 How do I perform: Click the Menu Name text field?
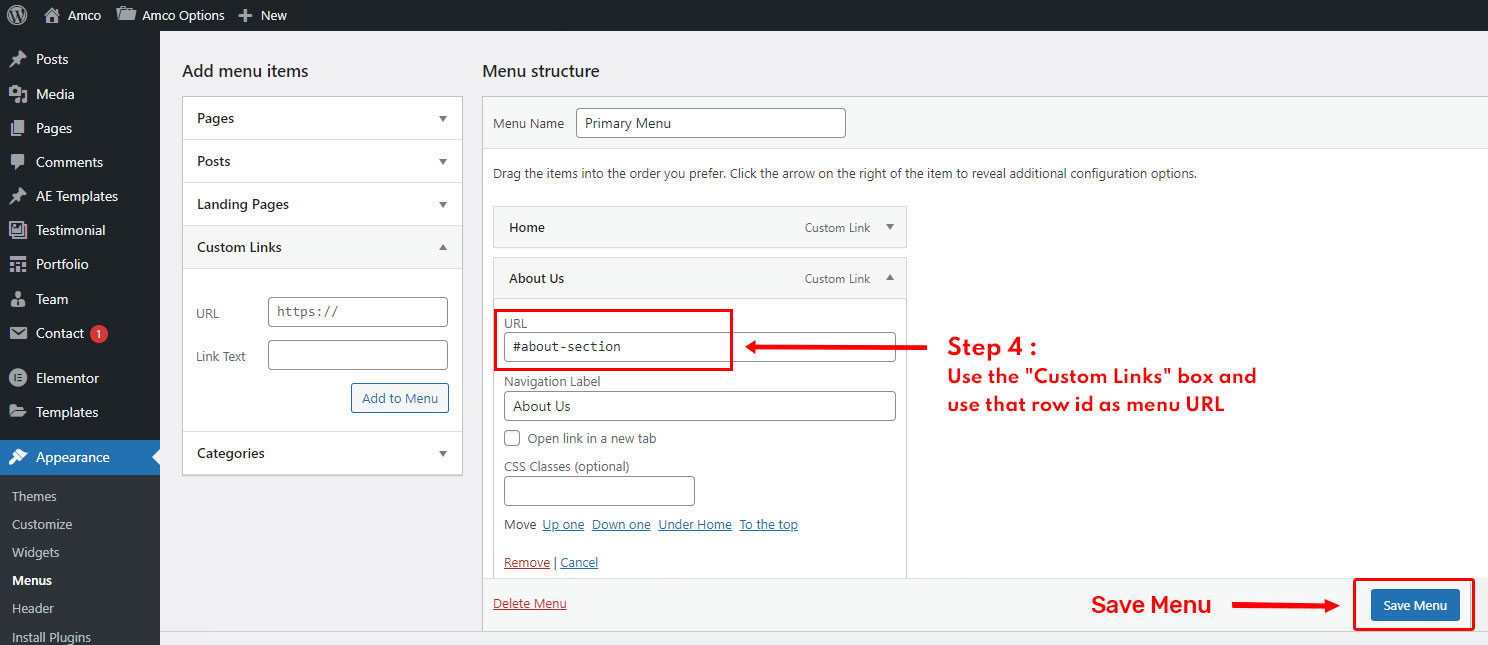pyautogui.click(x=710, y=123)
